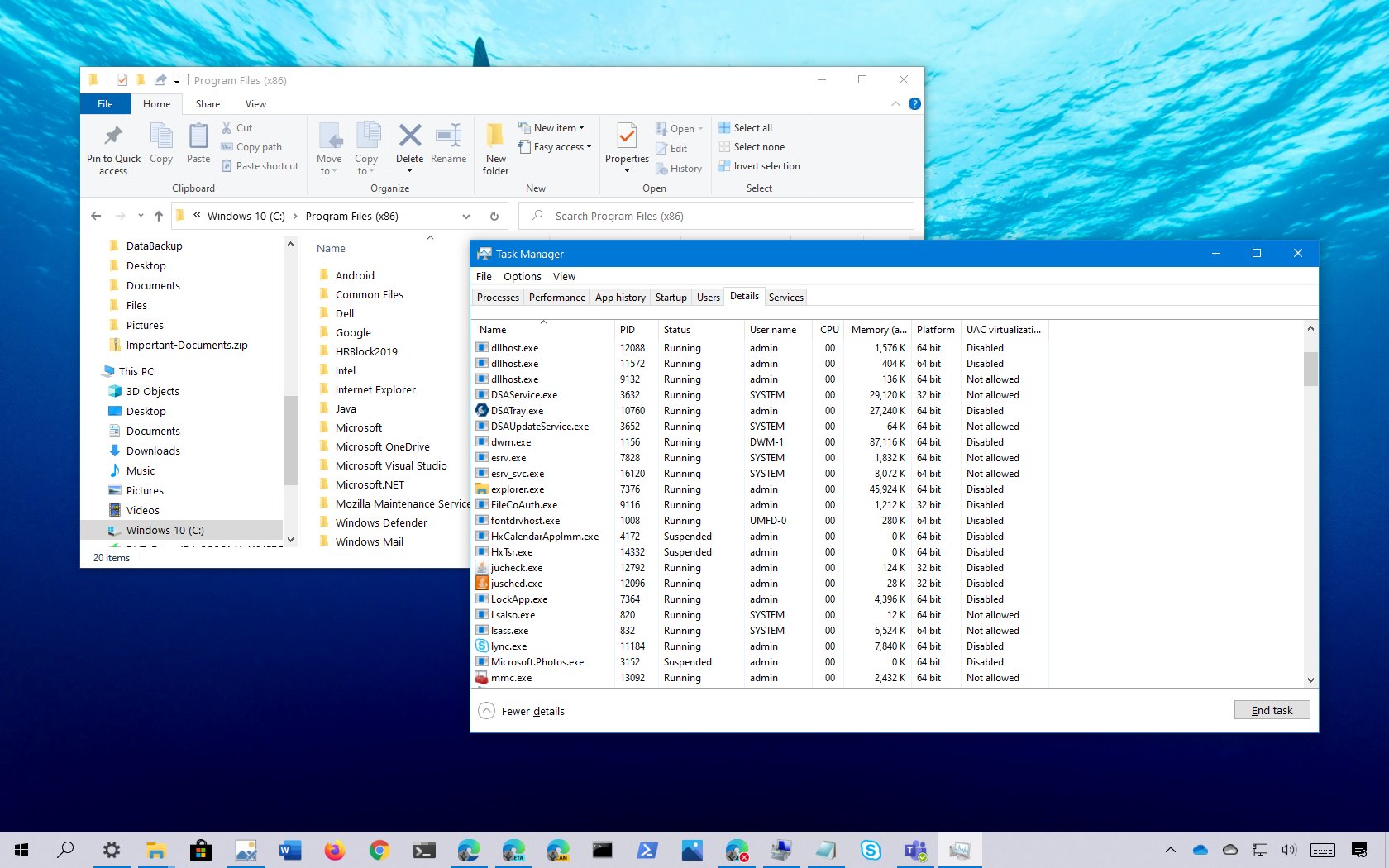1389x868 pixels.
Task: Refresh the Program Files (x86) folder
Action: point(494,216)
